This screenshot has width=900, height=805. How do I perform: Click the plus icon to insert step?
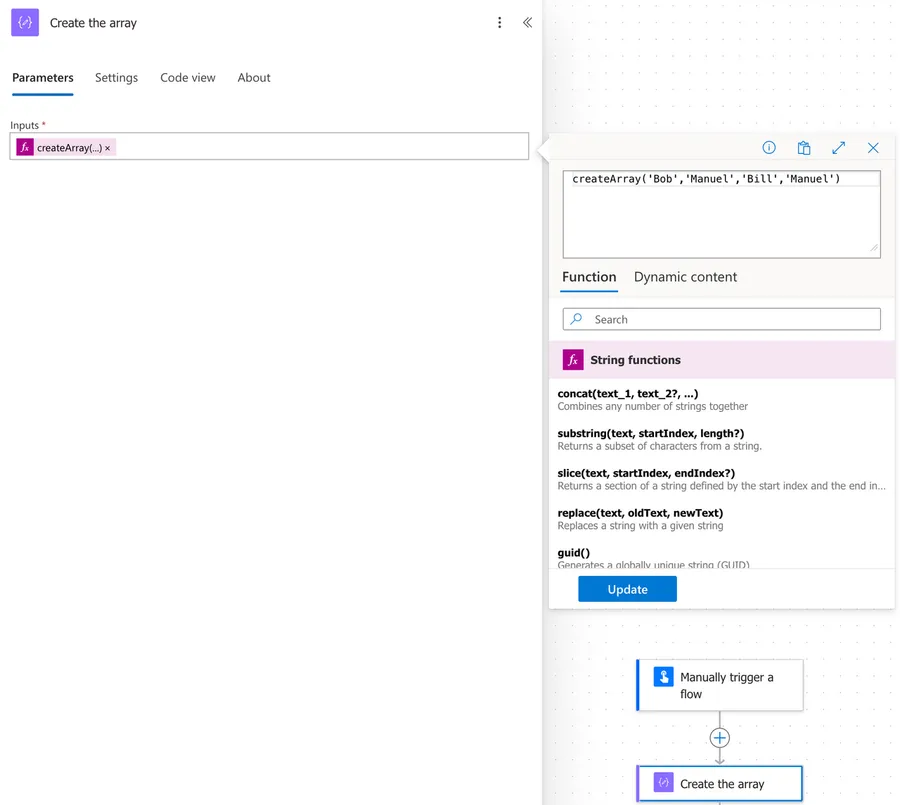[719, 738]
